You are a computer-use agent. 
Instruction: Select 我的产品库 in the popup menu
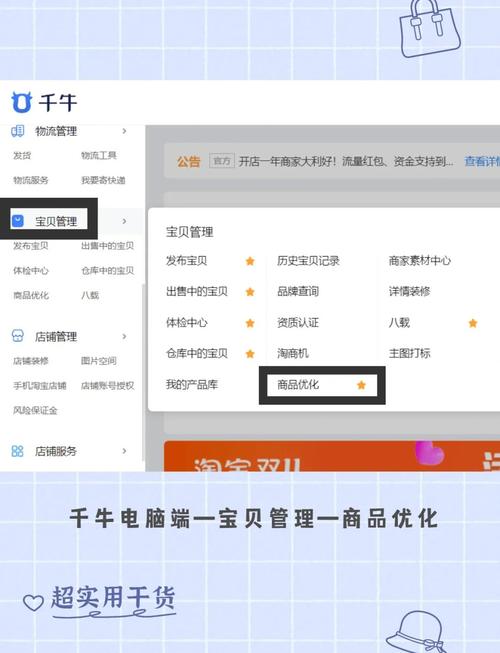[192, 384]
